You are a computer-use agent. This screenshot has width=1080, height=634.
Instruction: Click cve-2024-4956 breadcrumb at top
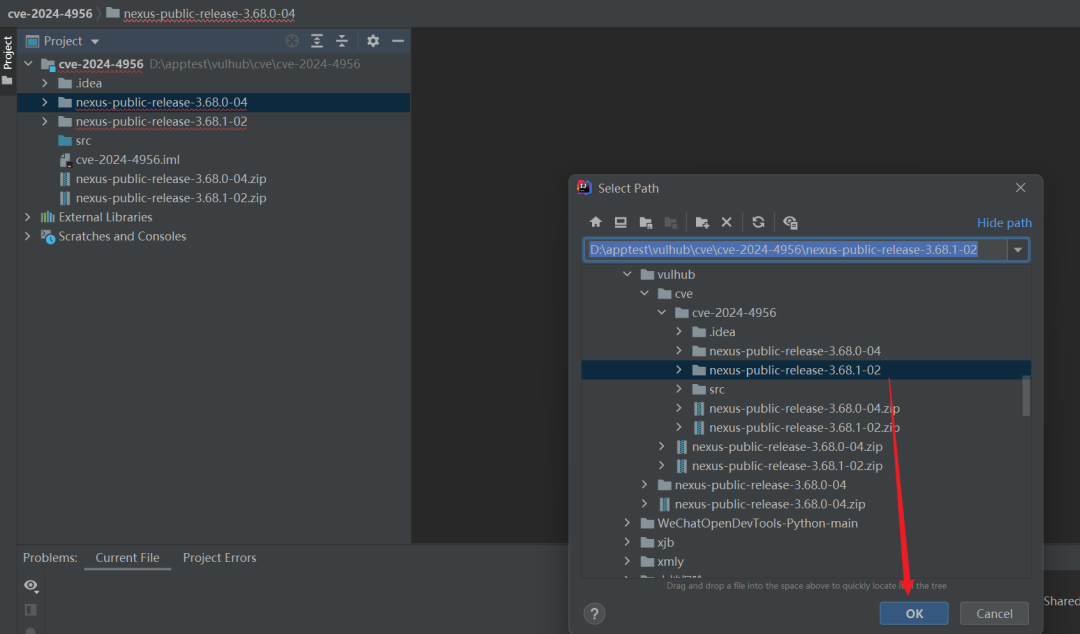(x=50, y=13)
